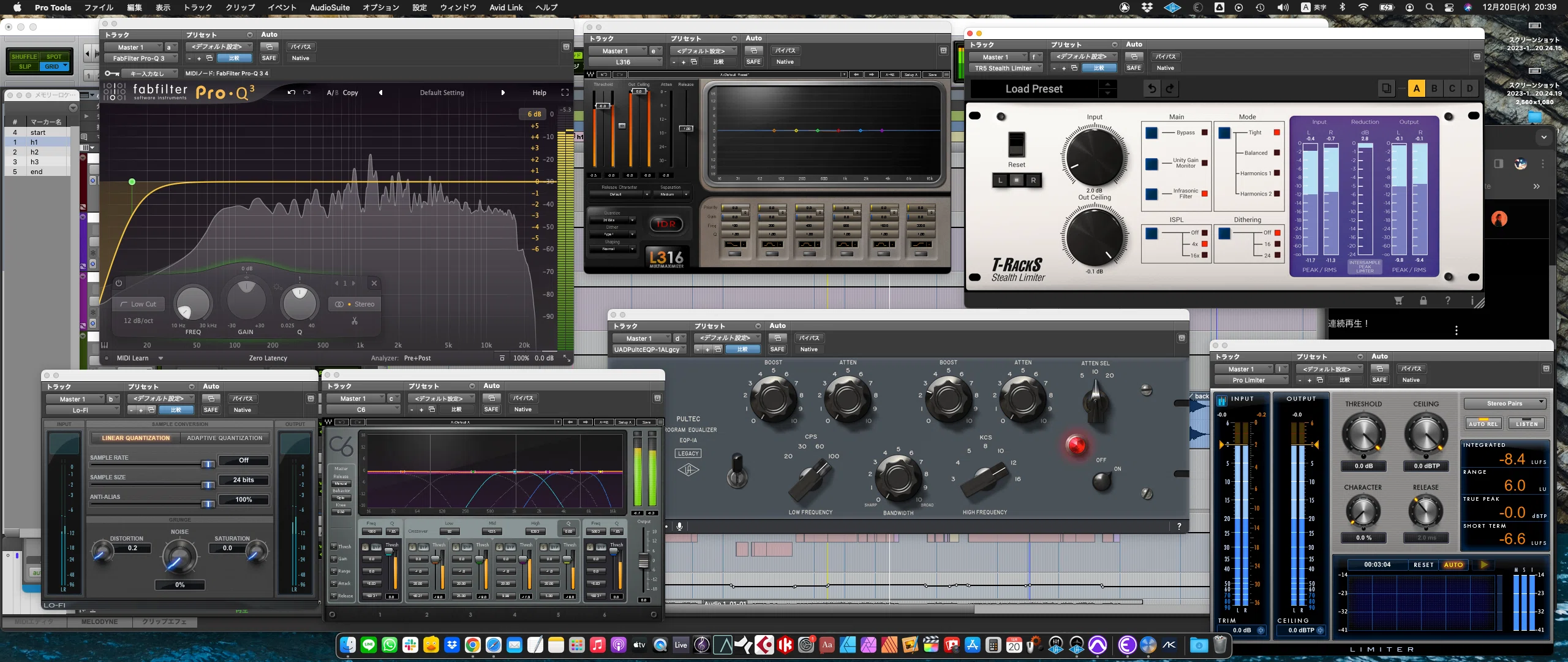Adjust the ANTI-ALIAS slider in Lo-Fi
This screenshot has height=662, width=1568.
click(x=208, y=504)
